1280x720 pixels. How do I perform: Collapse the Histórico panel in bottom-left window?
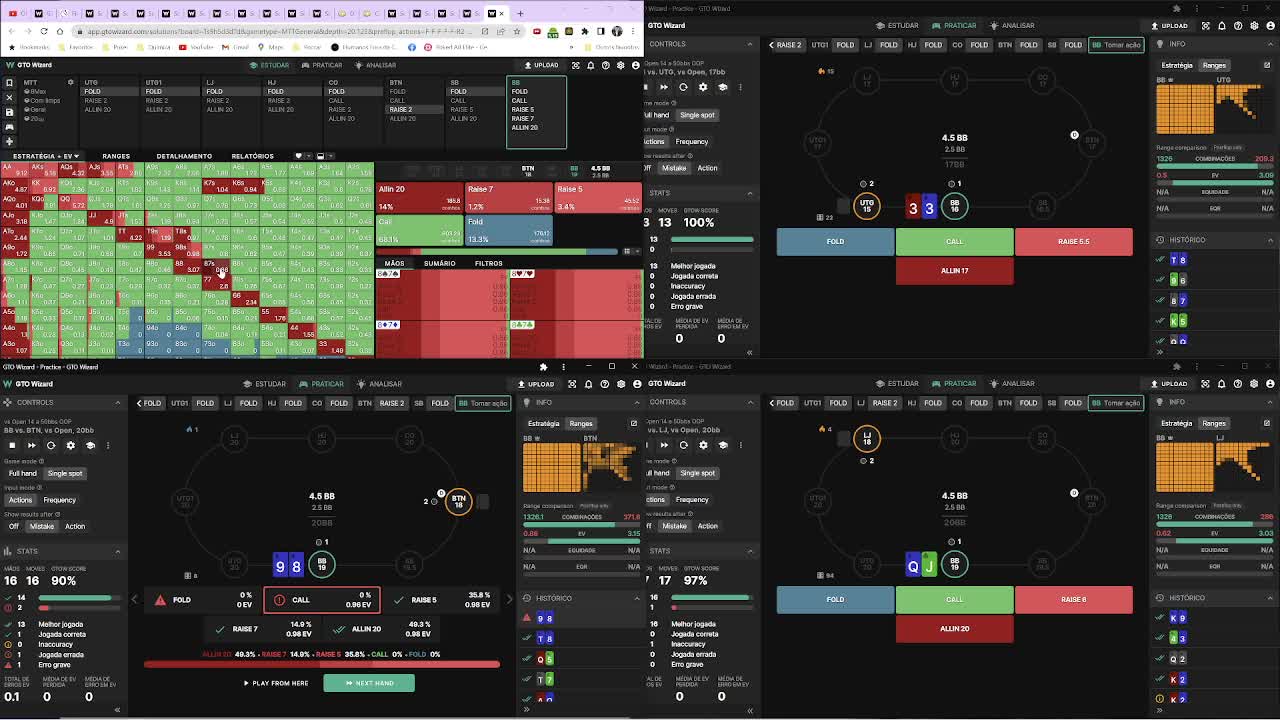(x=637, y=598)
